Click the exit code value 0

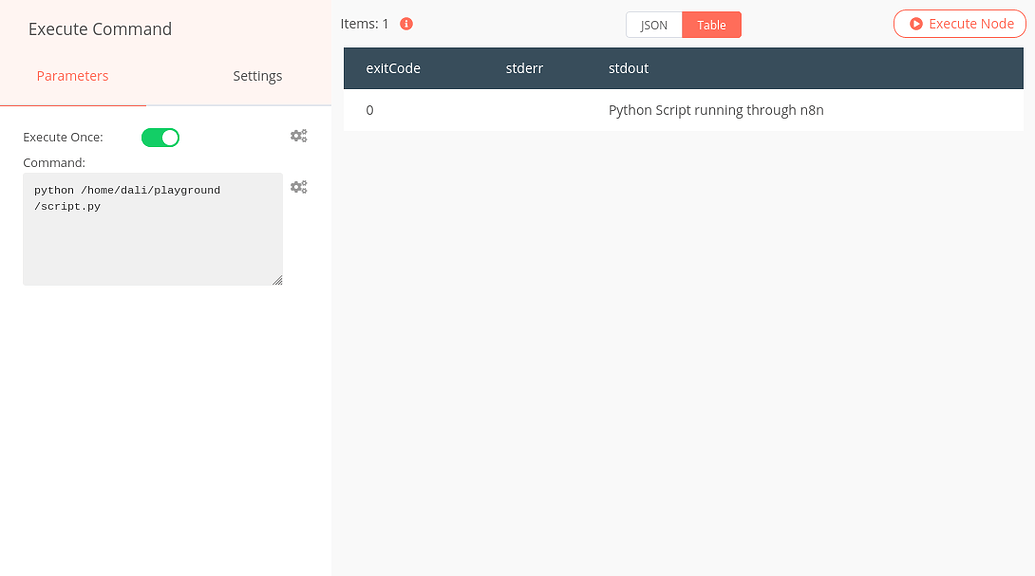[x=369, y=110]
